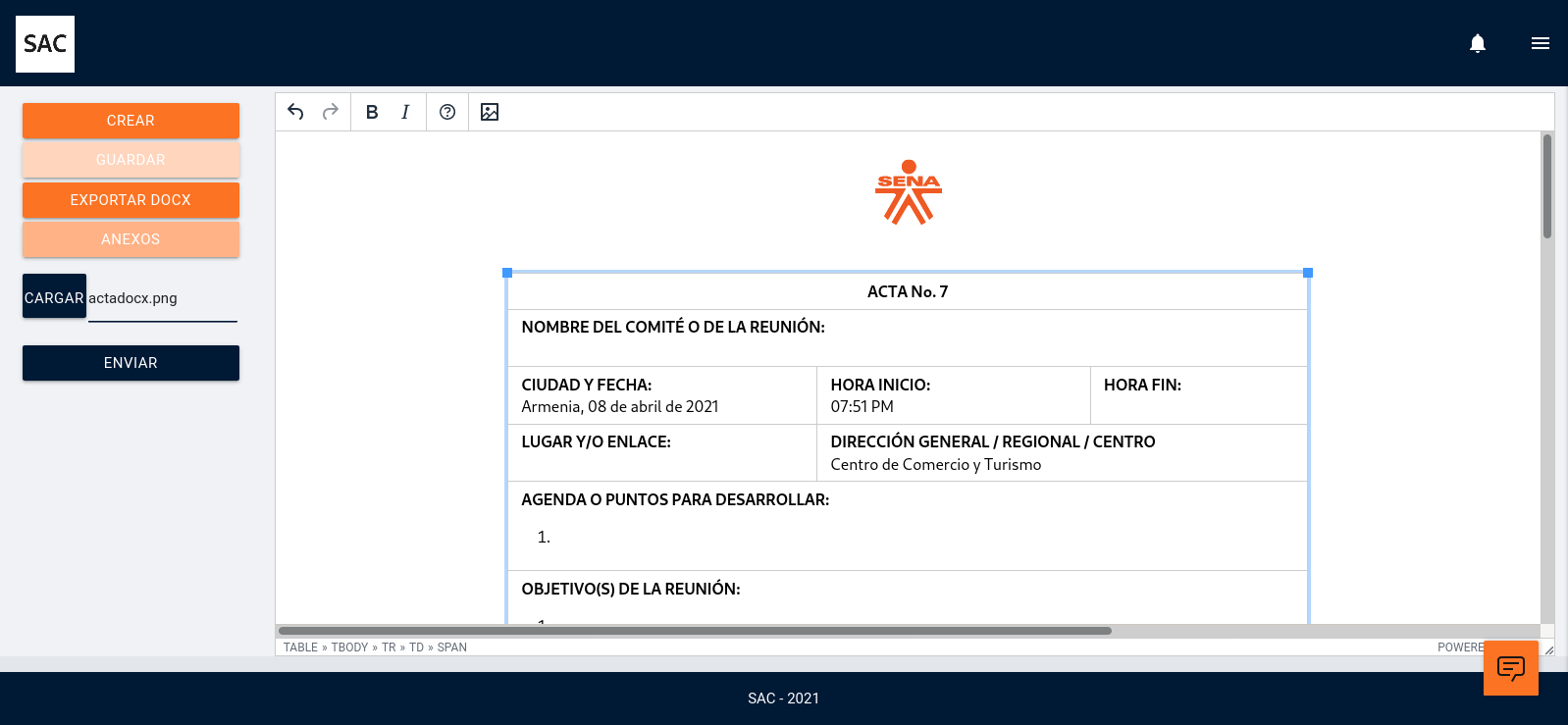Click the SENA logo in the document
This screenshot has height=725, width=1568.
click(x=909, y=192)
